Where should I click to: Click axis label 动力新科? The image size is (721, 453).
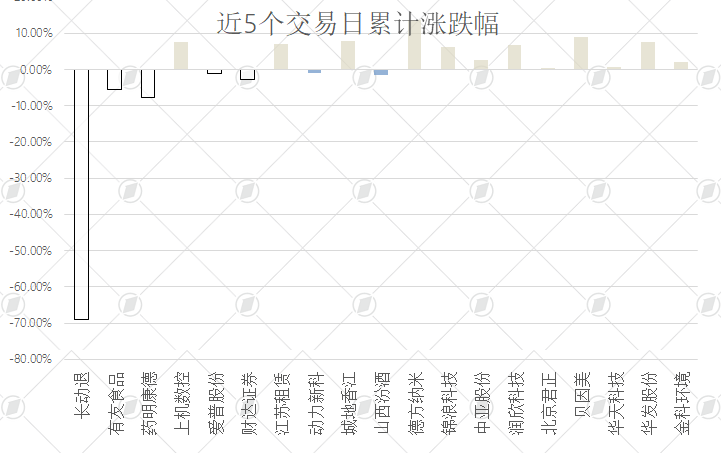[316, 403]
